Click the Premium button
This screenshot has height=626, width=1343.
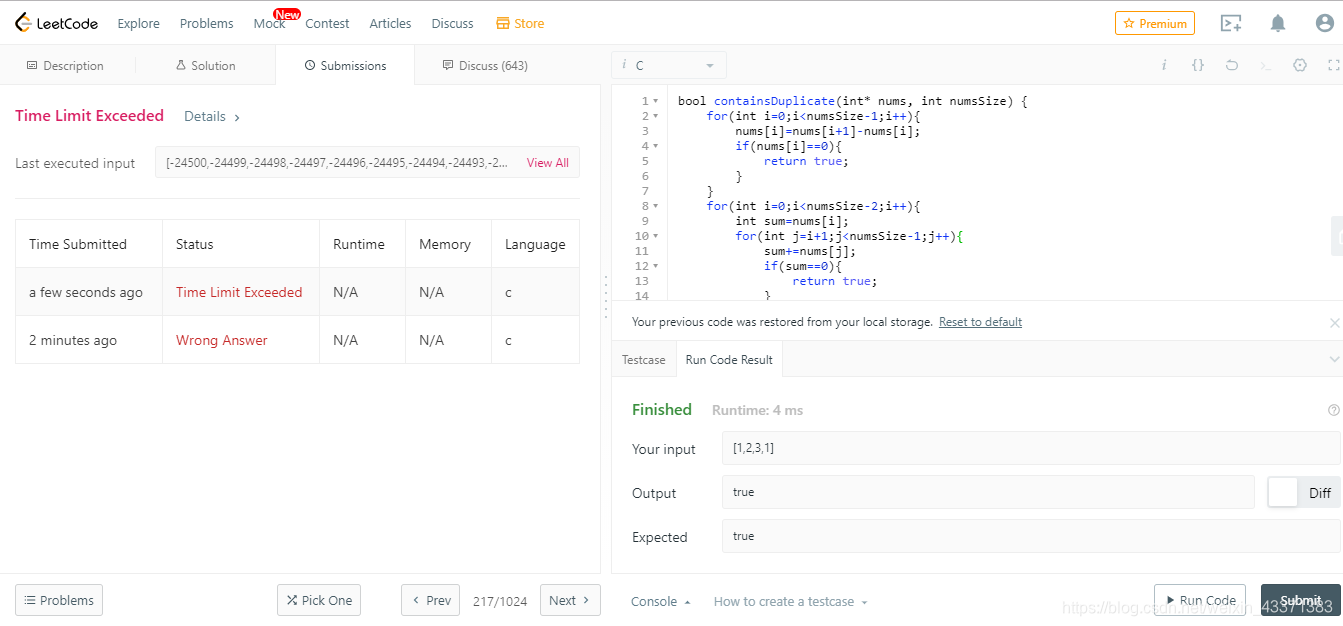pos(1155,23)
